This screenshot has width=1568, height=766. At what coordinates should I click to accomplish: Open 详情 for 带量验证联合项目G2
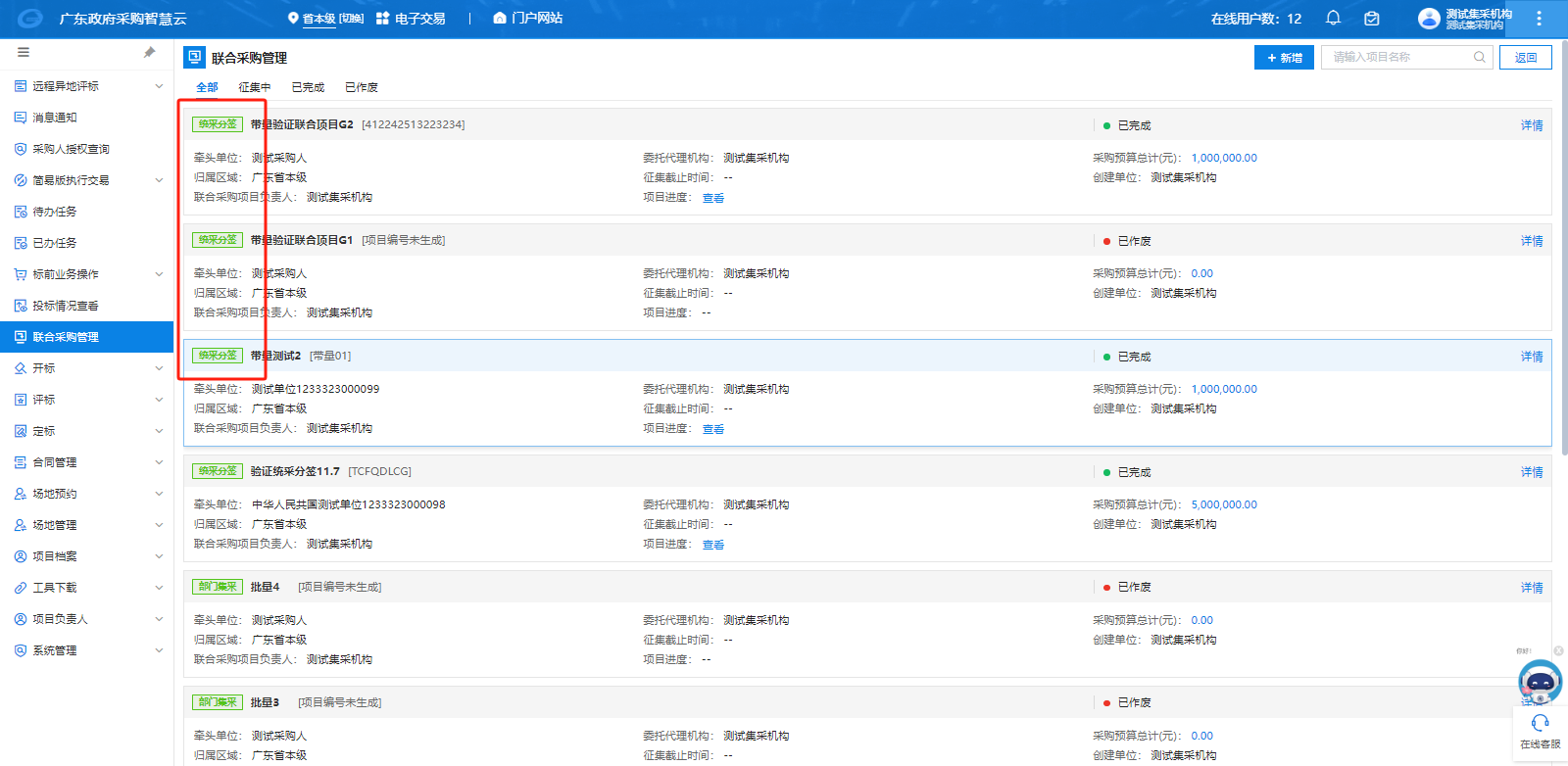coord(1532,125)
